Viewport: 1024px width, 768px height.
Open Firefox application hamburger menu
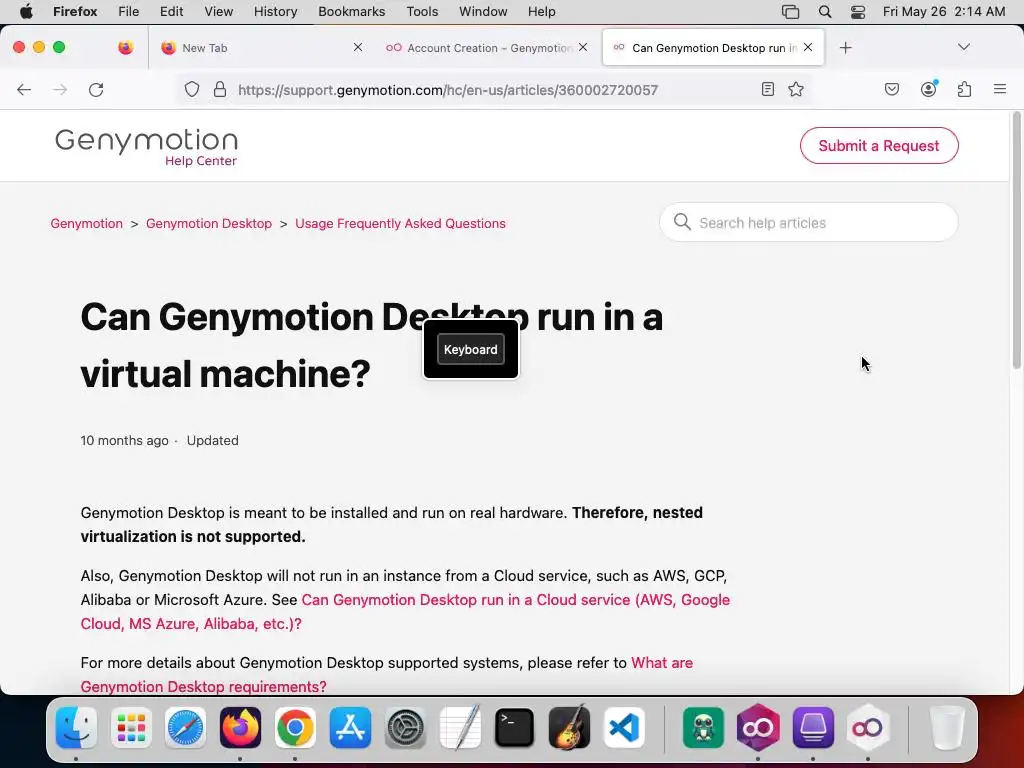click(x=1000, y=89)
